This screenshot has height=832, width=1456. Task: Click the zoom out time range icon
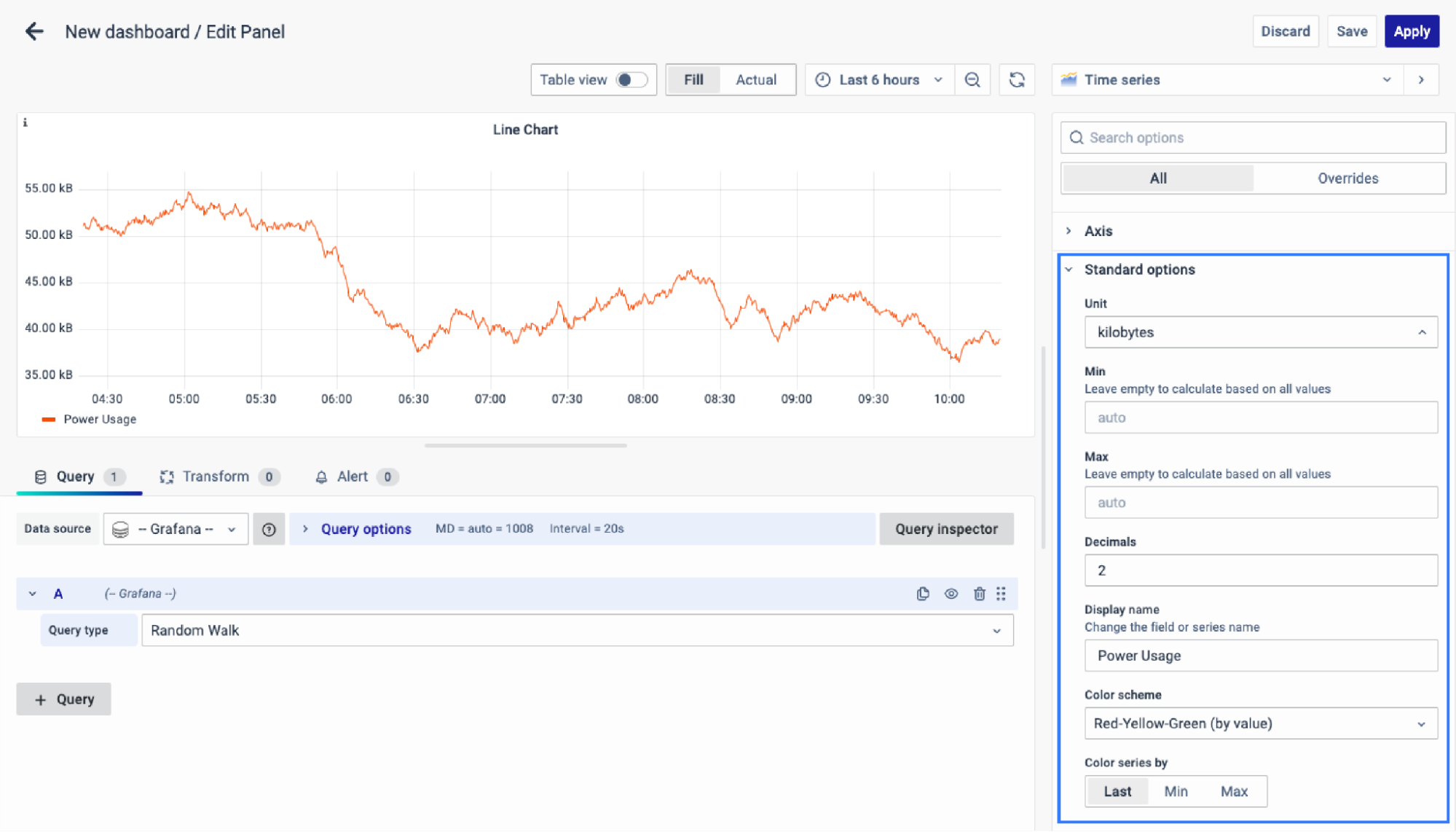tap(972, 80)
